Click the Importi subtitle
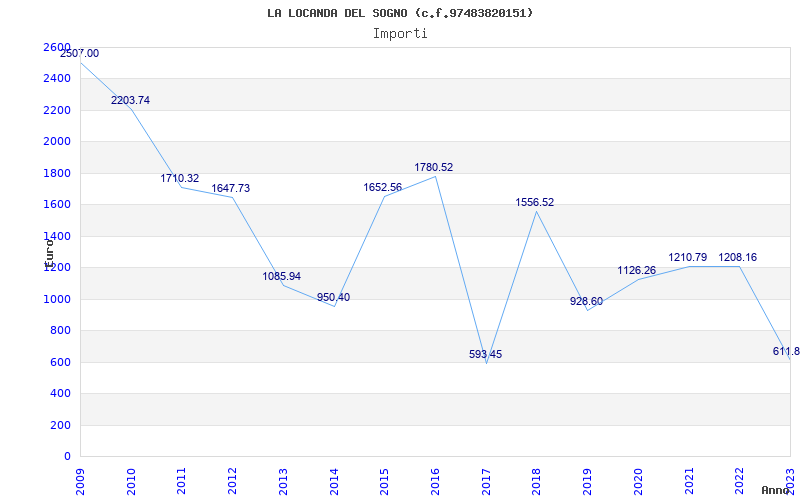 pyautogui.click(x=400, y=34)
